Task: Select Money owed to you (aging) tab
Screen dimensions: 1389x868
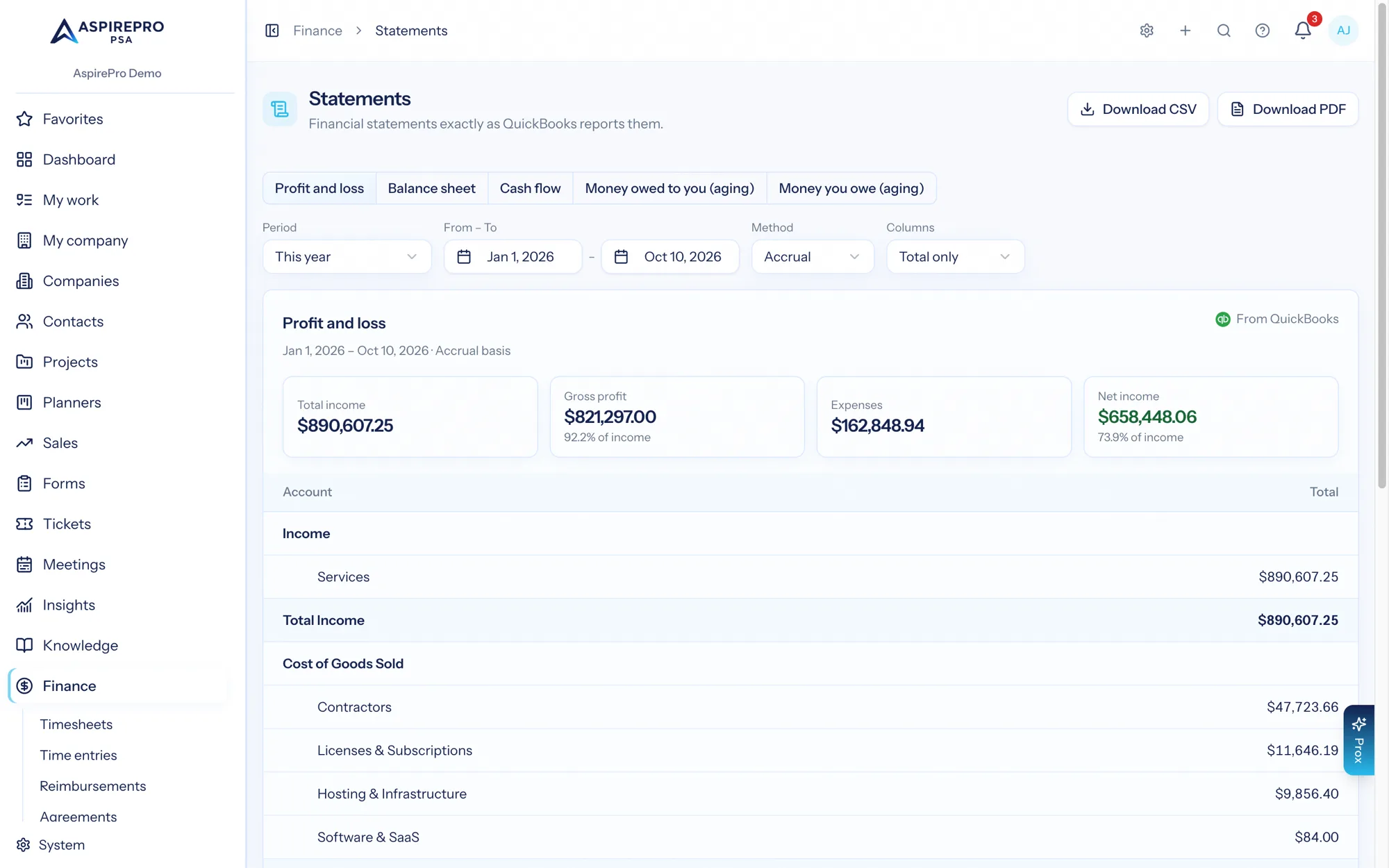Action: [x=669, y=188]
